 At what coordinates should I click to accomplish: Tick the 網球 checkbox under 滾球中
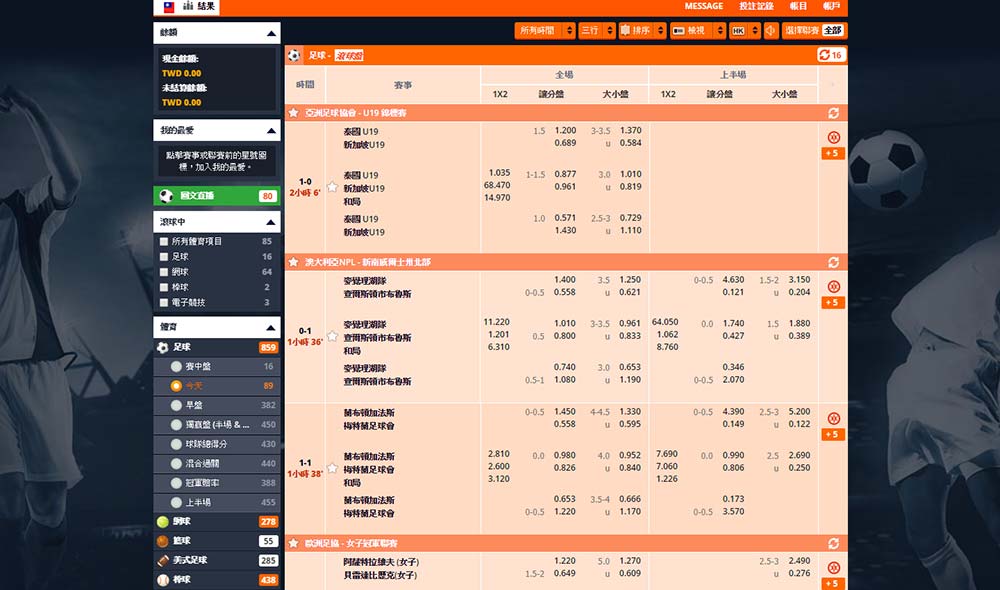coord(164,271)
